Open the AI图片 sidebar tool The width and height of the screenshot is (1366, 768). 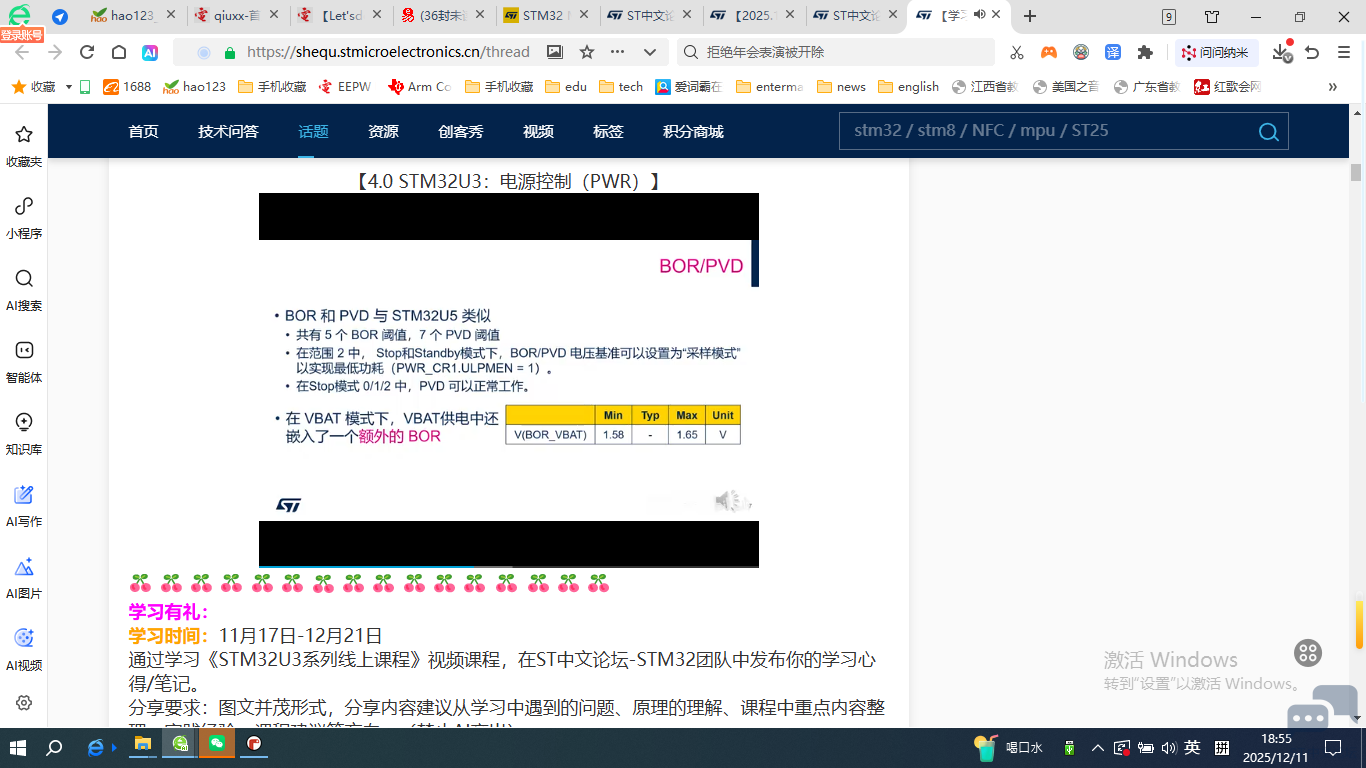pyautogui.click(x=24, y=575)
